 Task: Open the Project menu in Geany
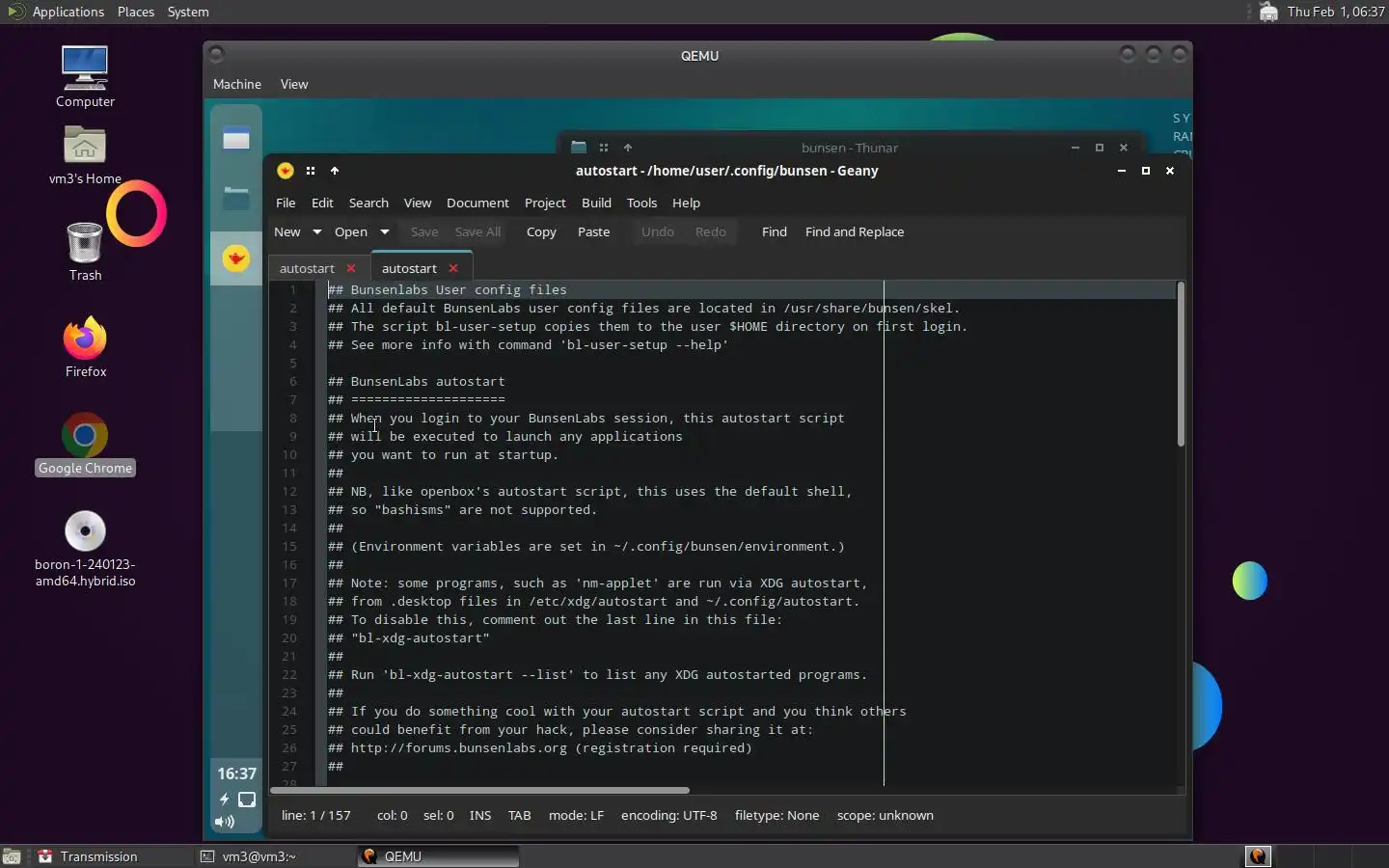point(545,203)
